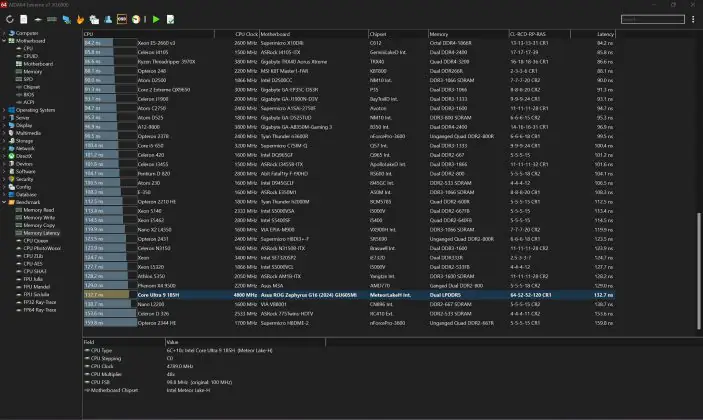Sort by the Latency column header
Image resolution: width=703 pixels, height=420 pixels.
(593, 34)
